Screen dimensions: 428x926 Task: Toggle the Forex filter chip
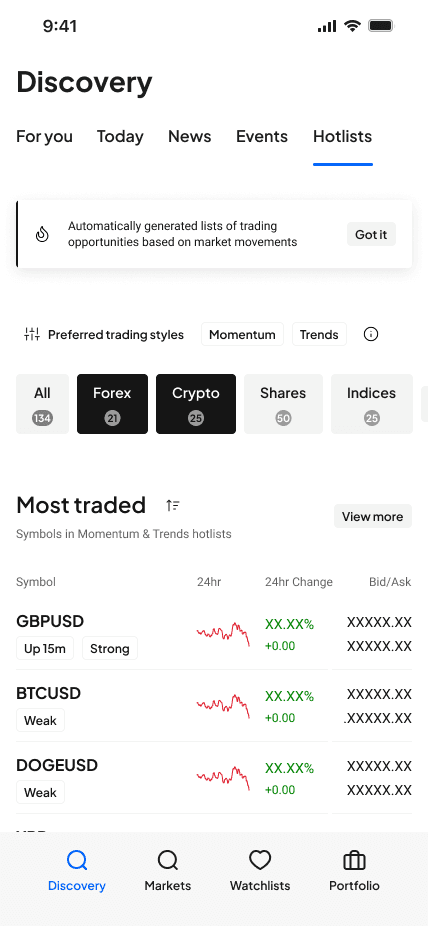112,404
